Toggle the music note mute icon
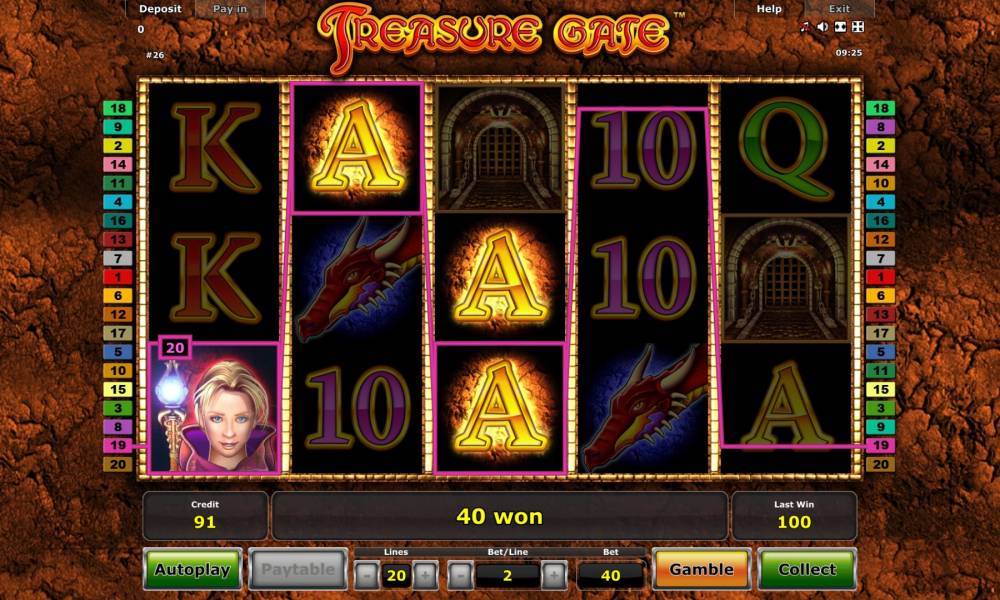1000x600 pixels. coord(805,27)
